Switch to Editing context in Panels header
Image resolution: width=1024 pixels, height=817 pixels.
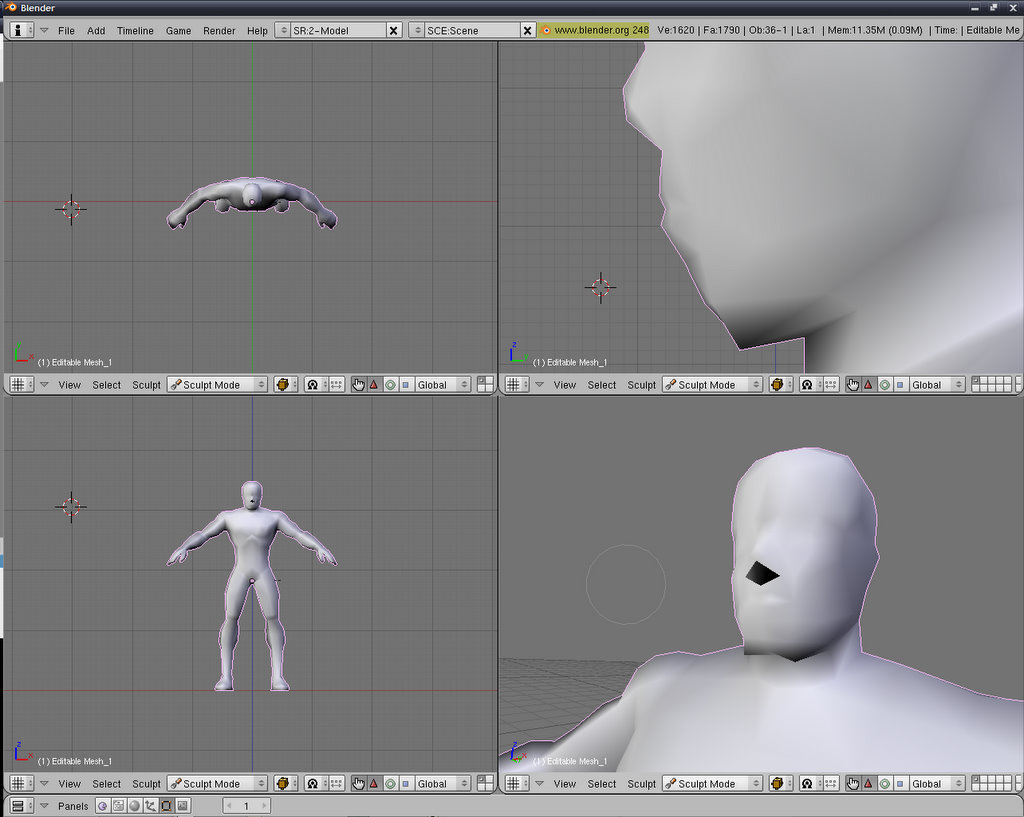[166, 806]
